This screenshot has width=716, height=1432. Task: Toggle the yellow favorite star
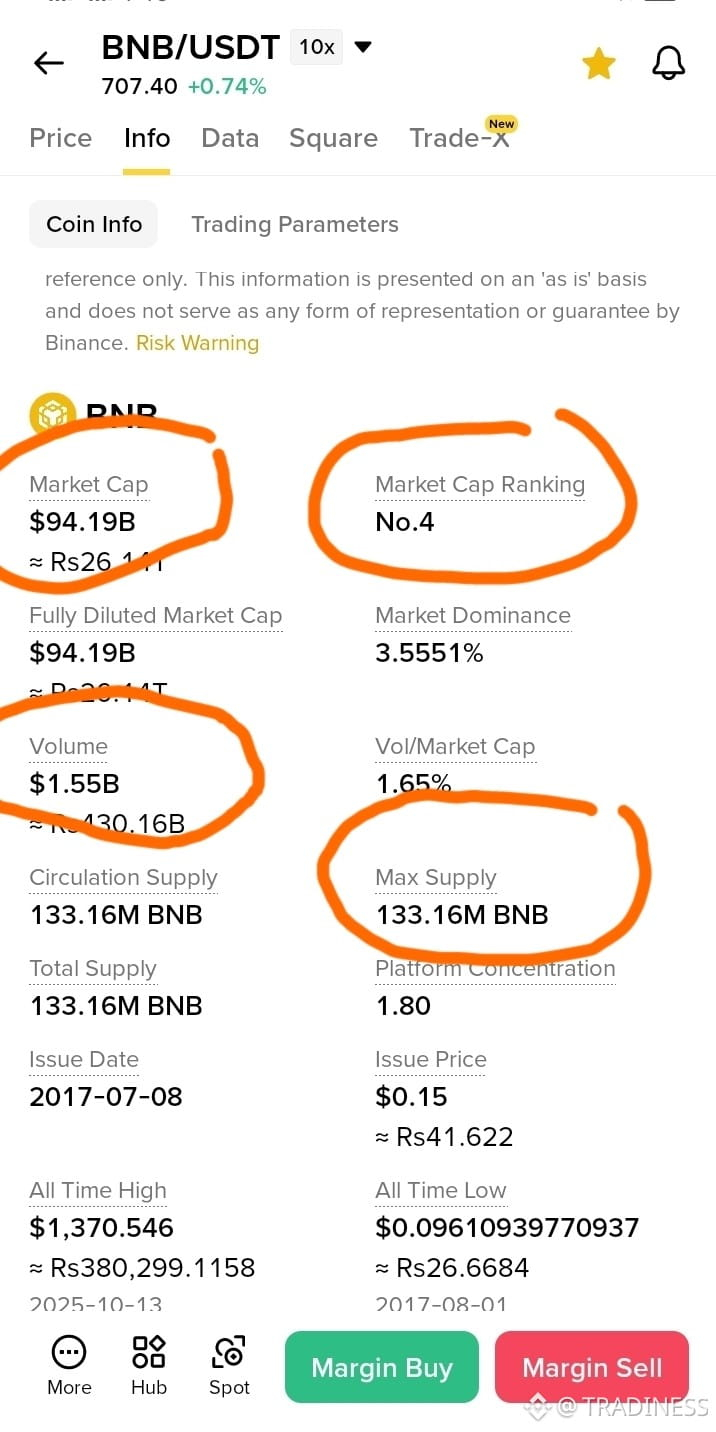click(599, 63)
